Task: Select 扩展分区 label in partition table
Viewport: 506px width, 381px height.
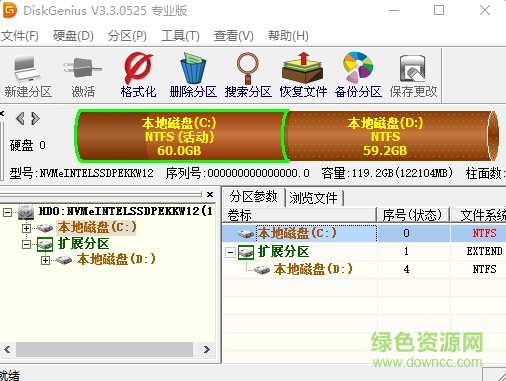Action: 283,252
